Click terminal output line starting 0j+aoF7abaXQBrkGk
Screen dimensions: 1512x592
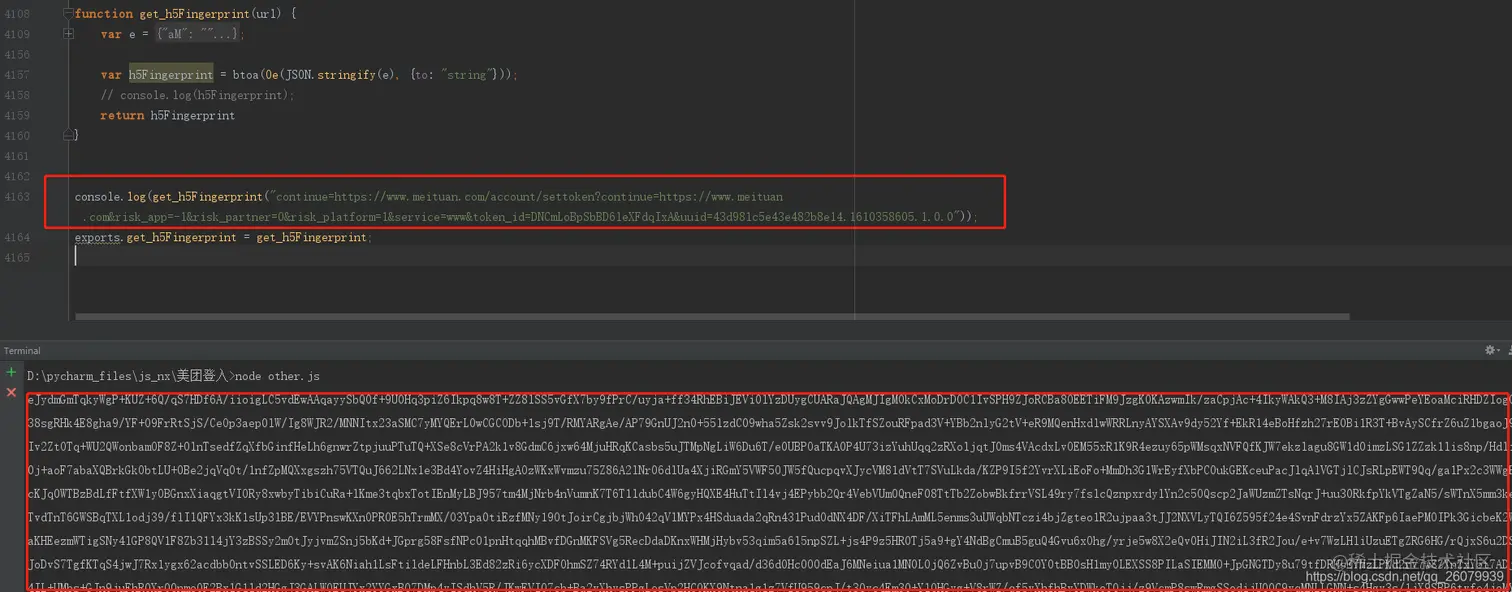click(x=768, y=468)
